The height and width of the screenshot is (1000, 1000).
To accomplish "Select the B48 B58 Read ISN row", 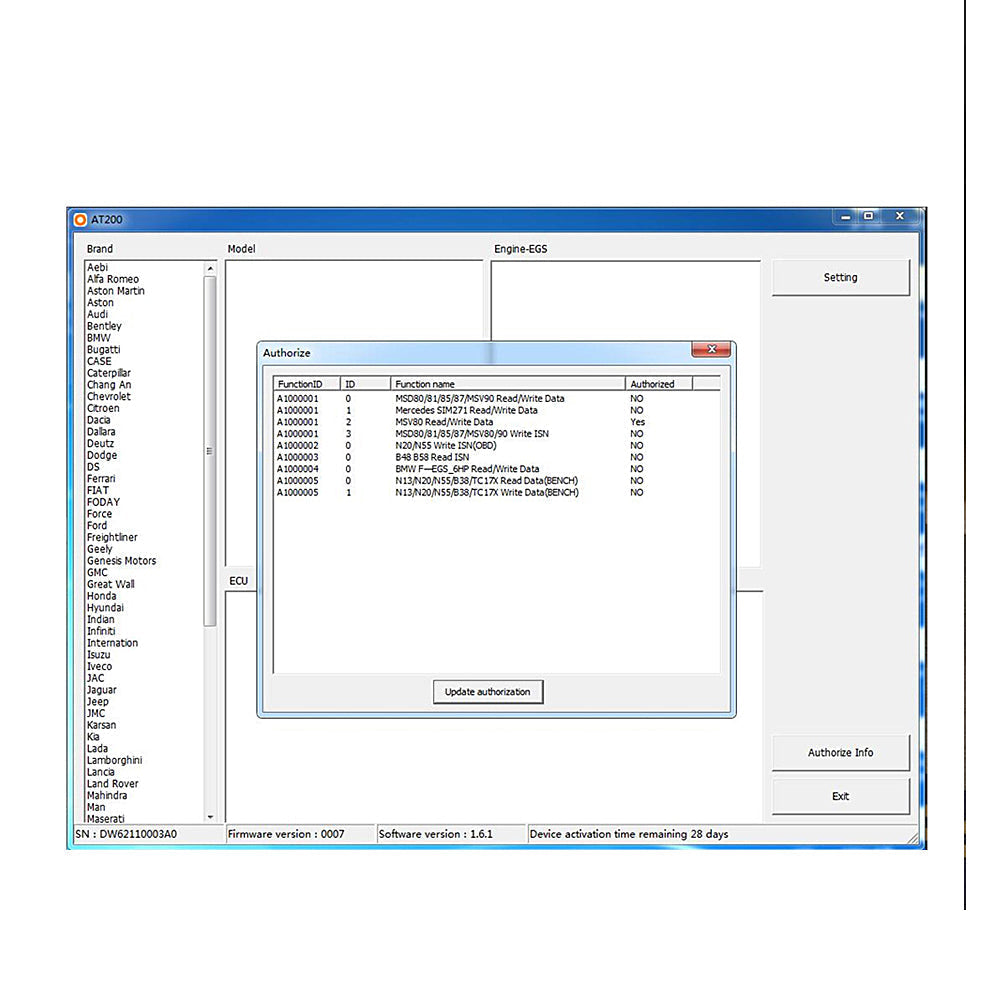I will click(x=432, y=457).
